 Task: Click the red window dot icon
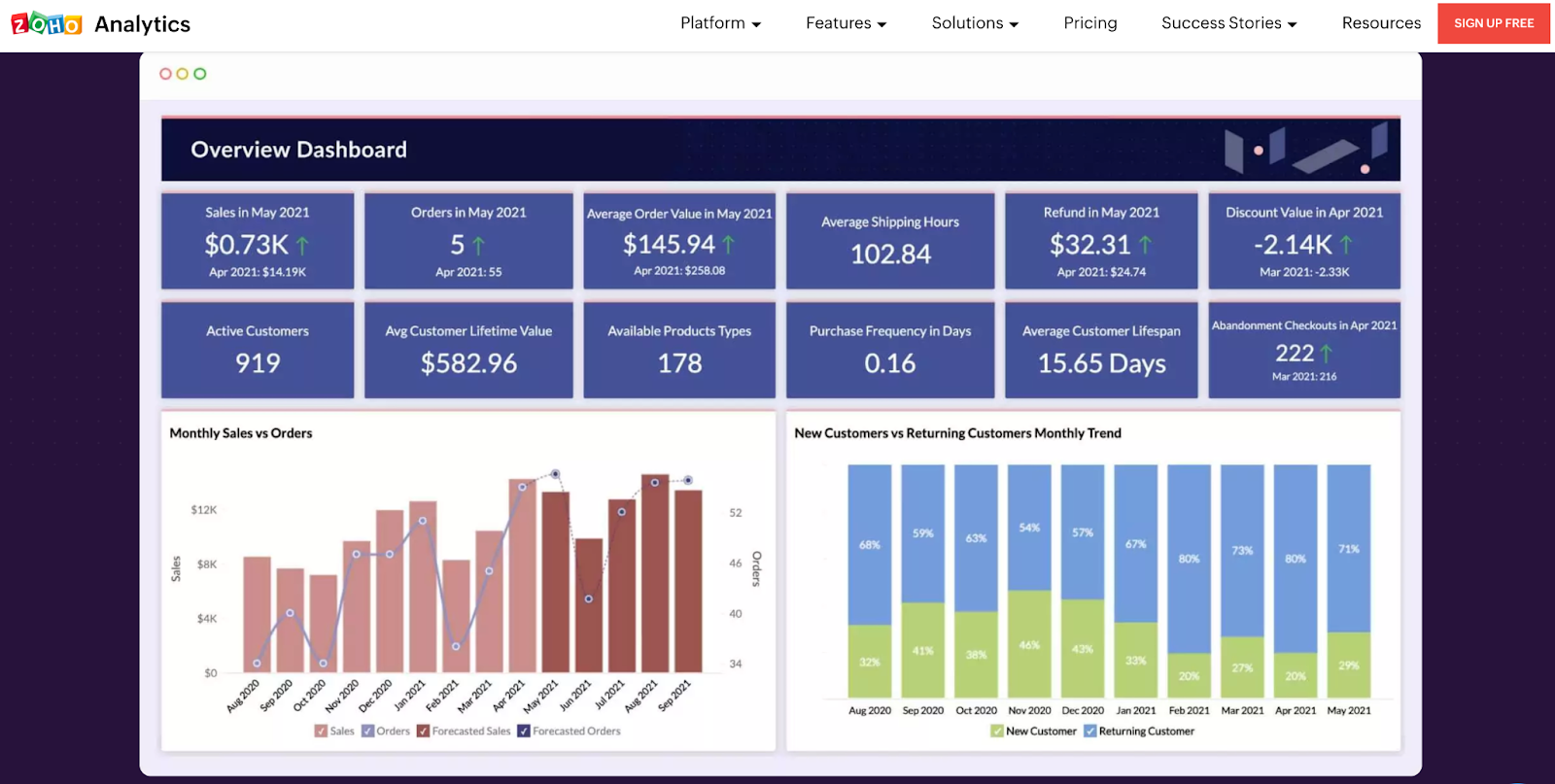[165, 74]
